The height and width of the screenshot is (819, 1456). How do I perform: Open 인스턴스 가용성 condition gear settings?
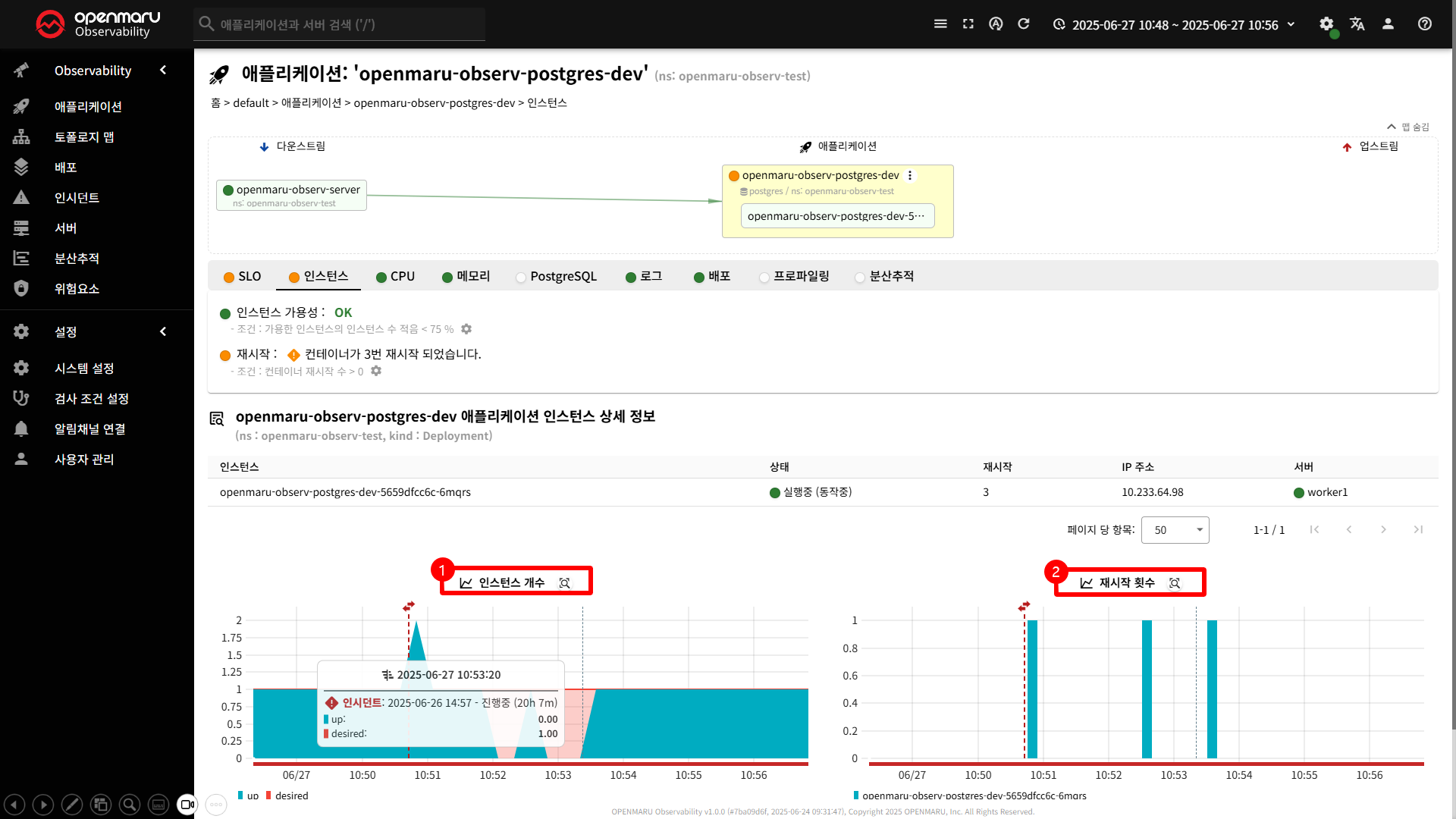click(466, 328)
